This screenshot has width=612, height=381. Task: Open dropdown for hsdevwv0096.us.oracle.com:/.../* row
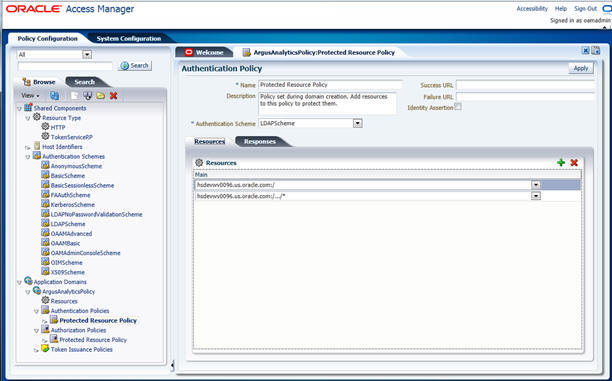[x=536, y=196]
